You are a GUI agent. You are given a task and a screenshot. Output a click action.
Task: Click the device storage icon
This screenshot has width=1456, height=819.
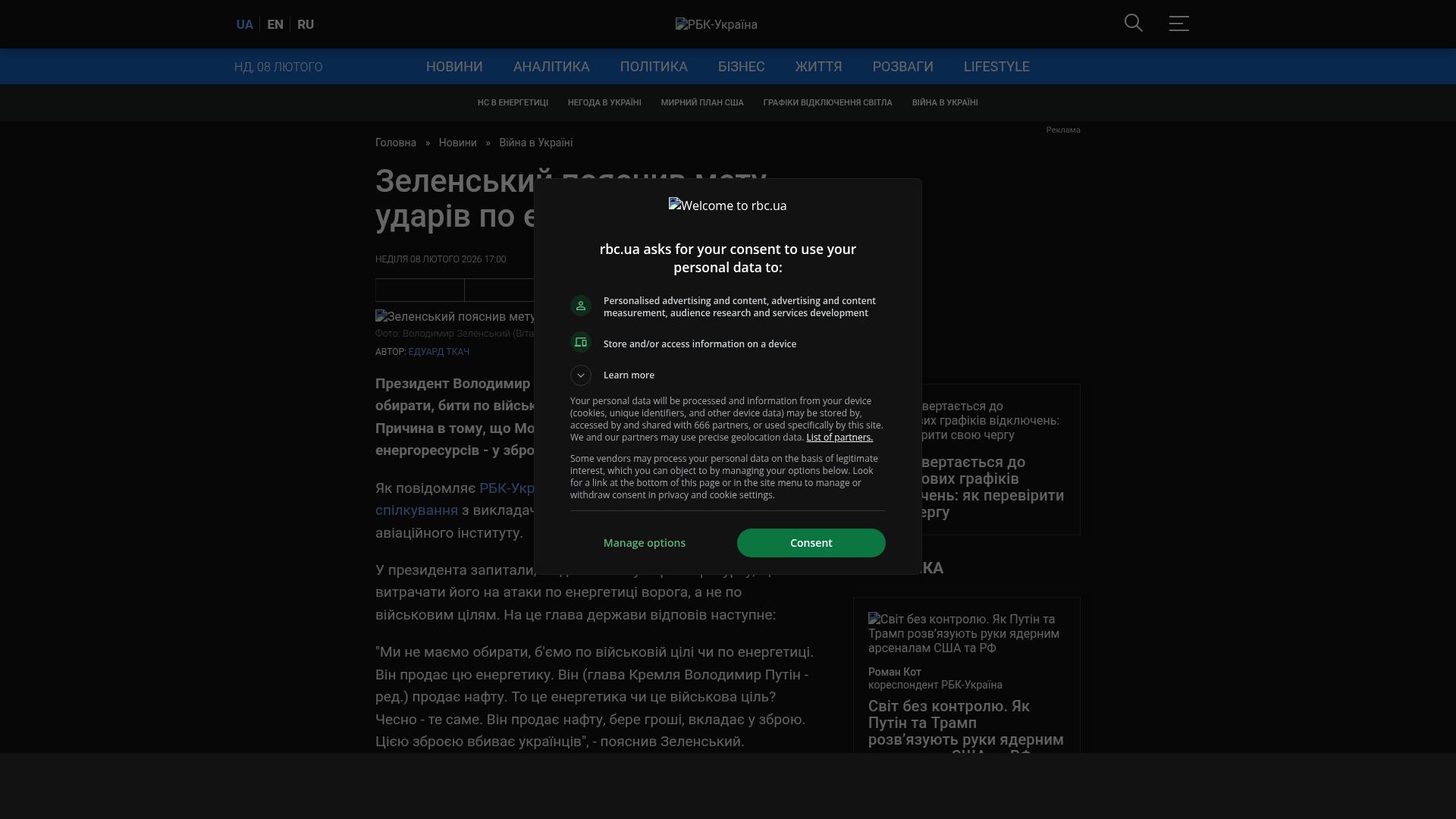(581, 342)
